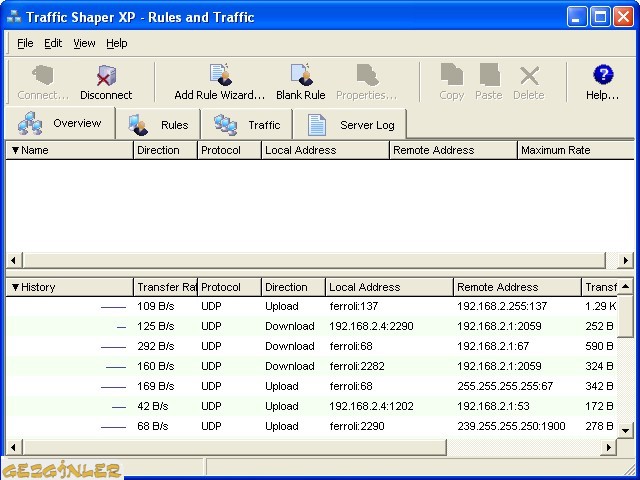
Task: Click local address ferroli:2290
Action: [x=357, y=427]
